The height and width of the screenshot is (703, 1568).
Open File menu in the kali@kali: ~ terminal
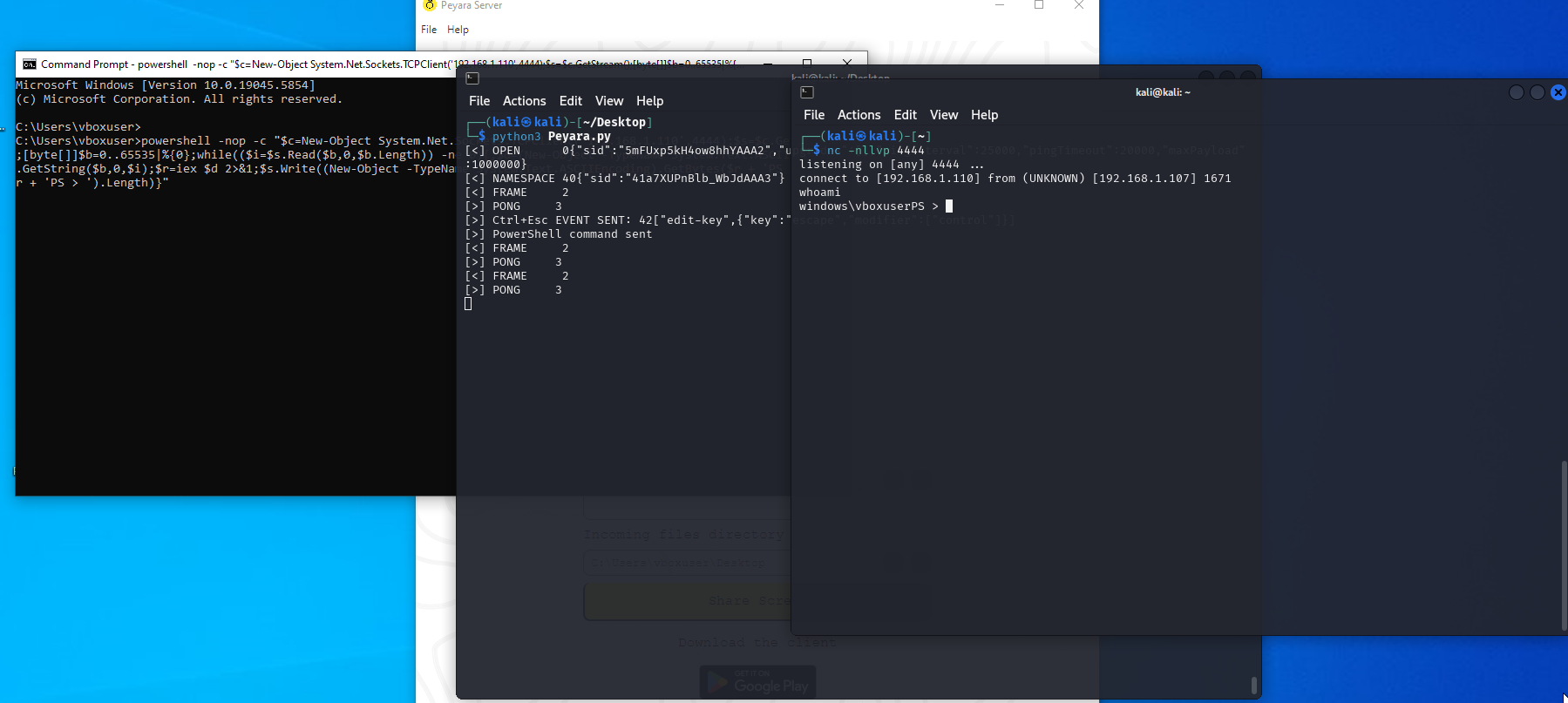point(814,115)
